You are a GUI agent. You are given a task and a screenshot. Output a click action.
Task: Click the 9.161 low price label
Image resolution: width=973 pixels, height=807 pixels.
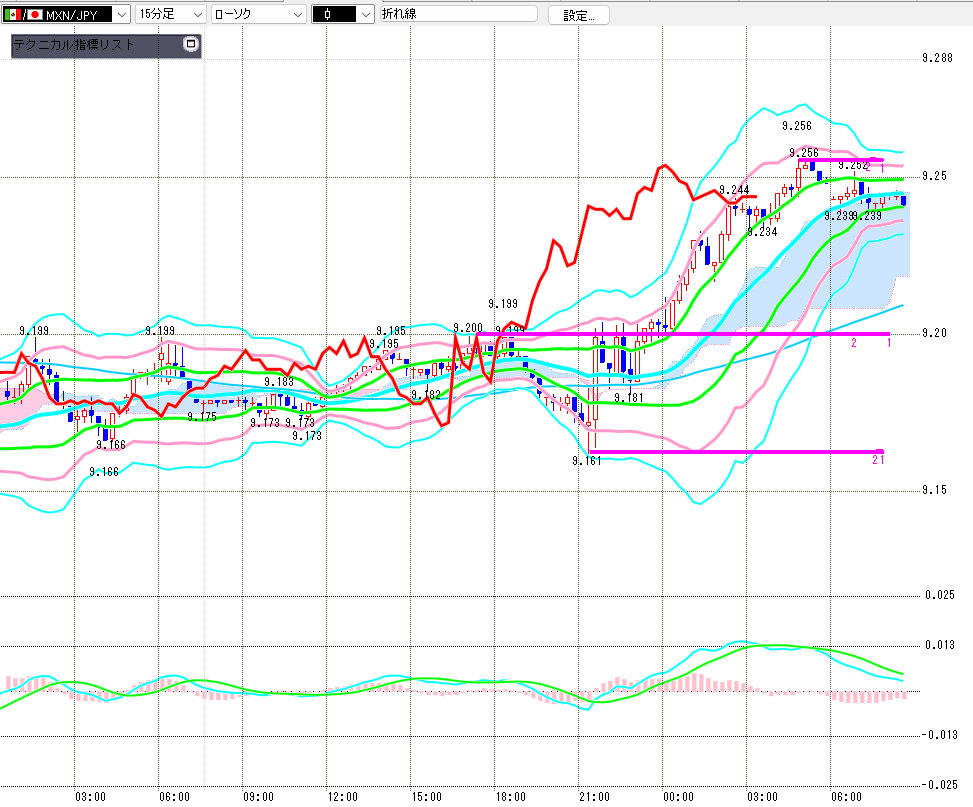coord(586,461)
